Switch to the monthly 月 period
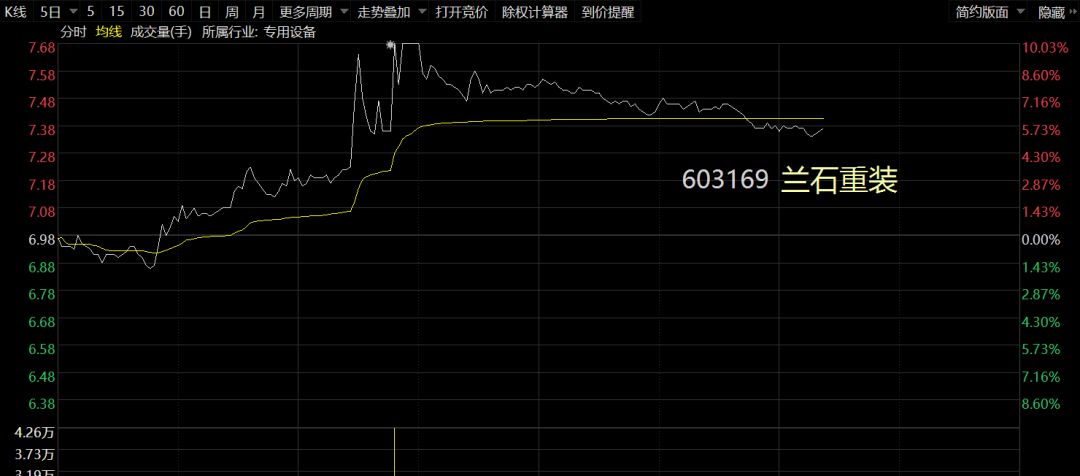Viewport: 1080px width, 476px height. (x=258, y=12)
